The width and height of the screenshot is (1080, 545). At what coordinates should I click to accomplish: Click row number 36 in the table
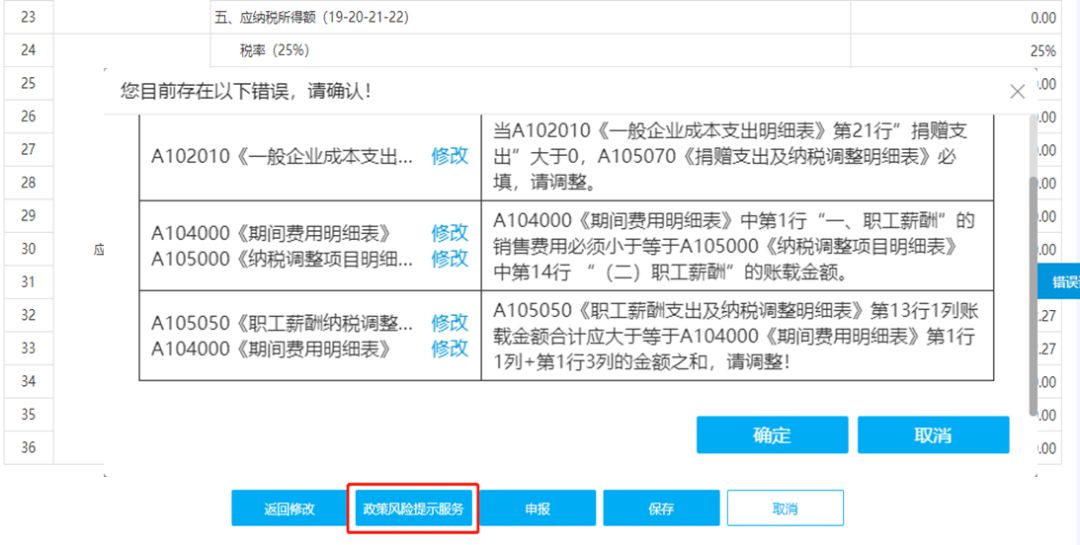[28, 447]
